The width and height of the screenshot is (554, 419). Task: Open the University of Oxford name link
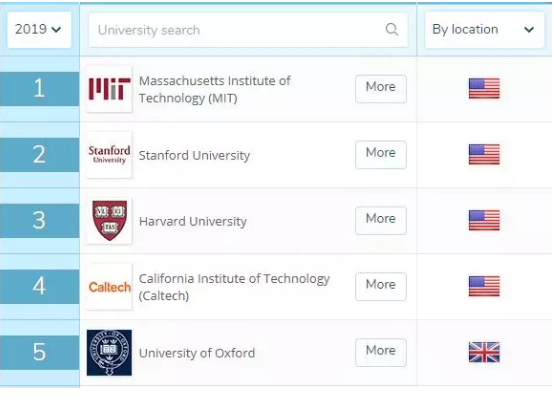197,353
